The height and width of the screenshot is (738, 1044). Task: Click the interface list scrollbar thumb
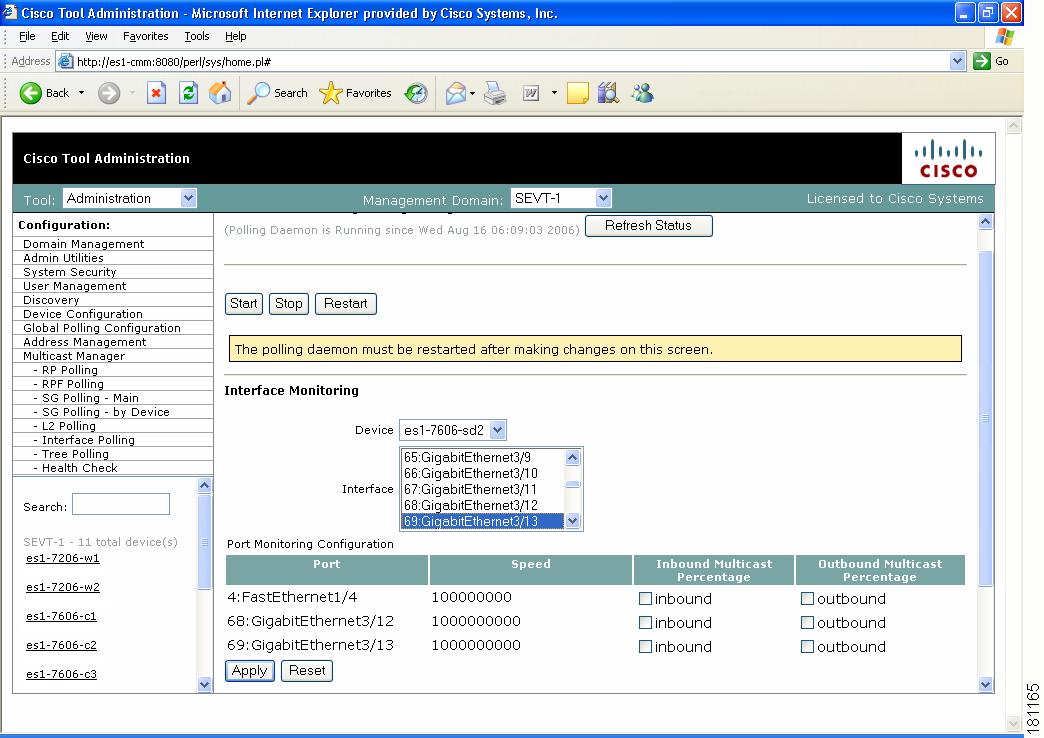coord(573,484)
